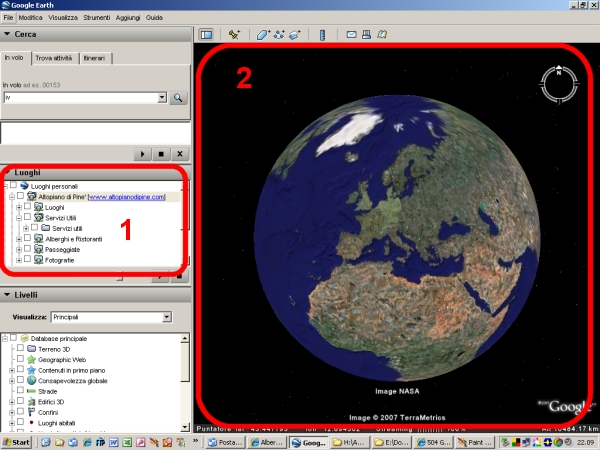Image resolution: width=600 pixels, height=450 pixels.
Task: Tick the Altopiano di Pine' checkbox
Action: pos(20,196)
